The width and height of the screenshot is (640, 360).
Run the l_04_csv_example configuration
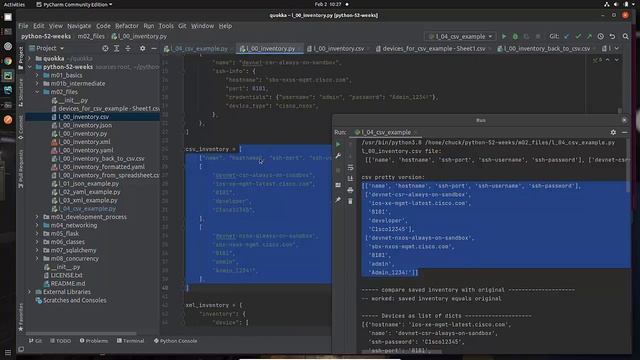point(504,36)
